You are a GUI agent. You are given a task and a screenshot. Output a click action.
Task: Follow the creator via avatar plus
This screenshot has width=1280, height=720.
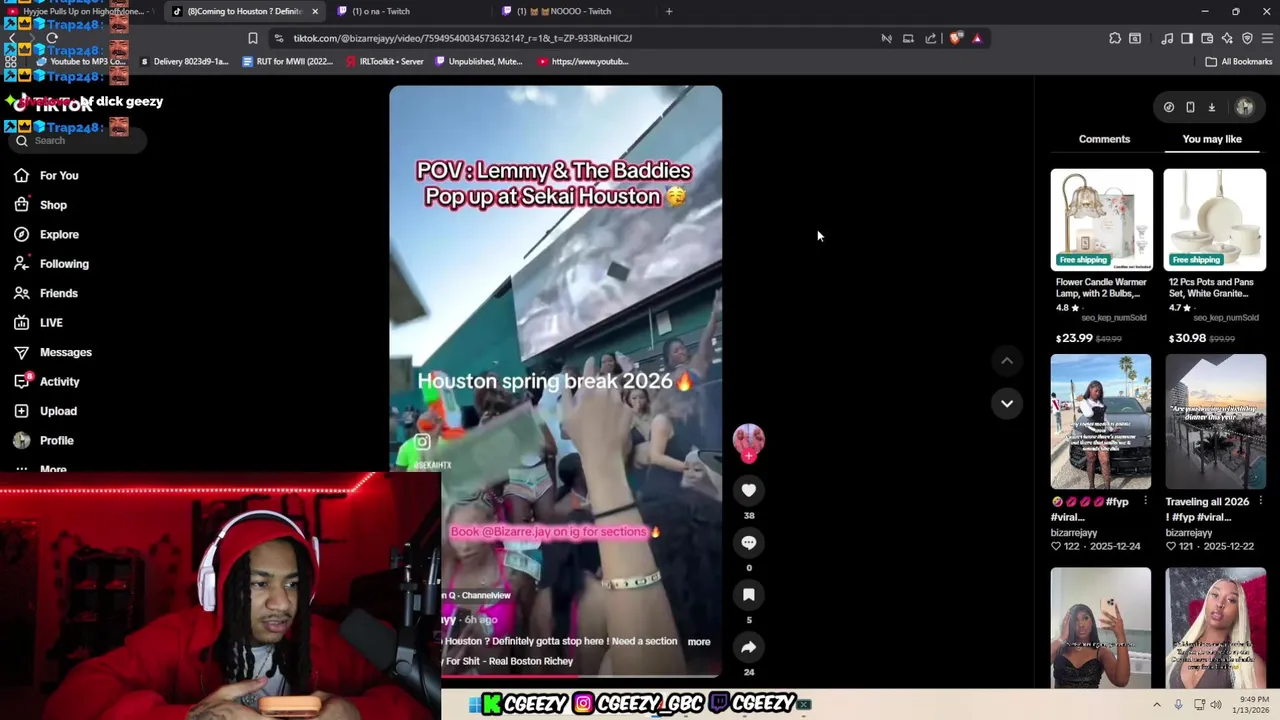tap(748, 456)
